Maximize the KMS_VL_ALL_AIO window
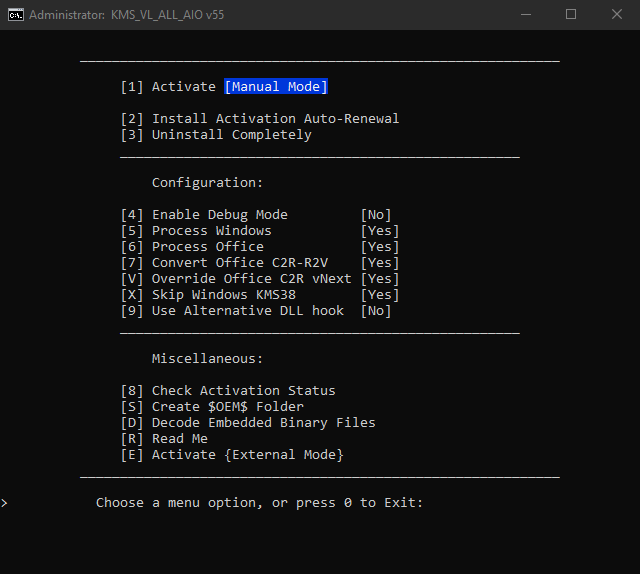Screen dimensions: 640x574 click(571, 15)
